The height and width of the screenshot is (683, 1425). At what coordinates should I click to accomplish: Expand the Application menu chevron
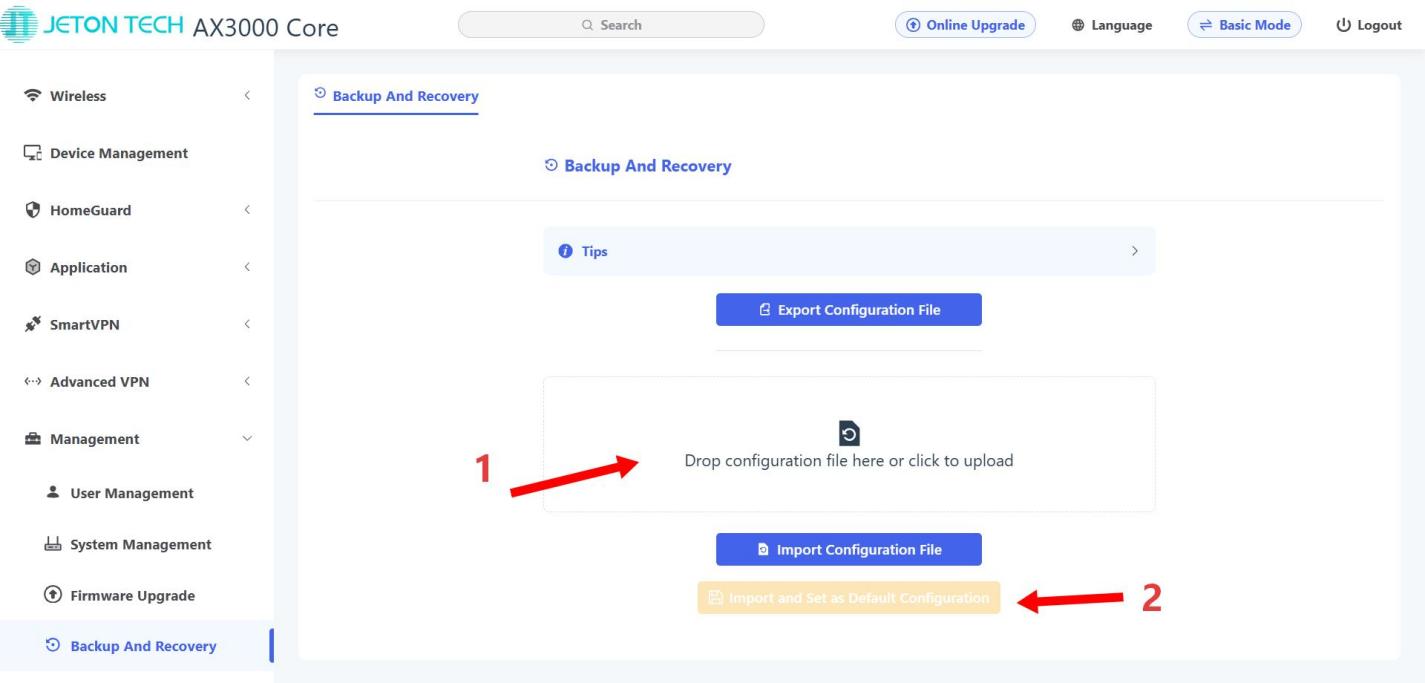(247, 267)
